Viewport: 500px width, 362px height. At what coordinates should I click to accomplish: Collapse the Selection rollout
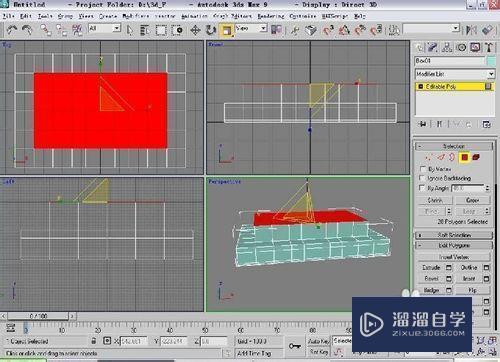coord(454,146)
